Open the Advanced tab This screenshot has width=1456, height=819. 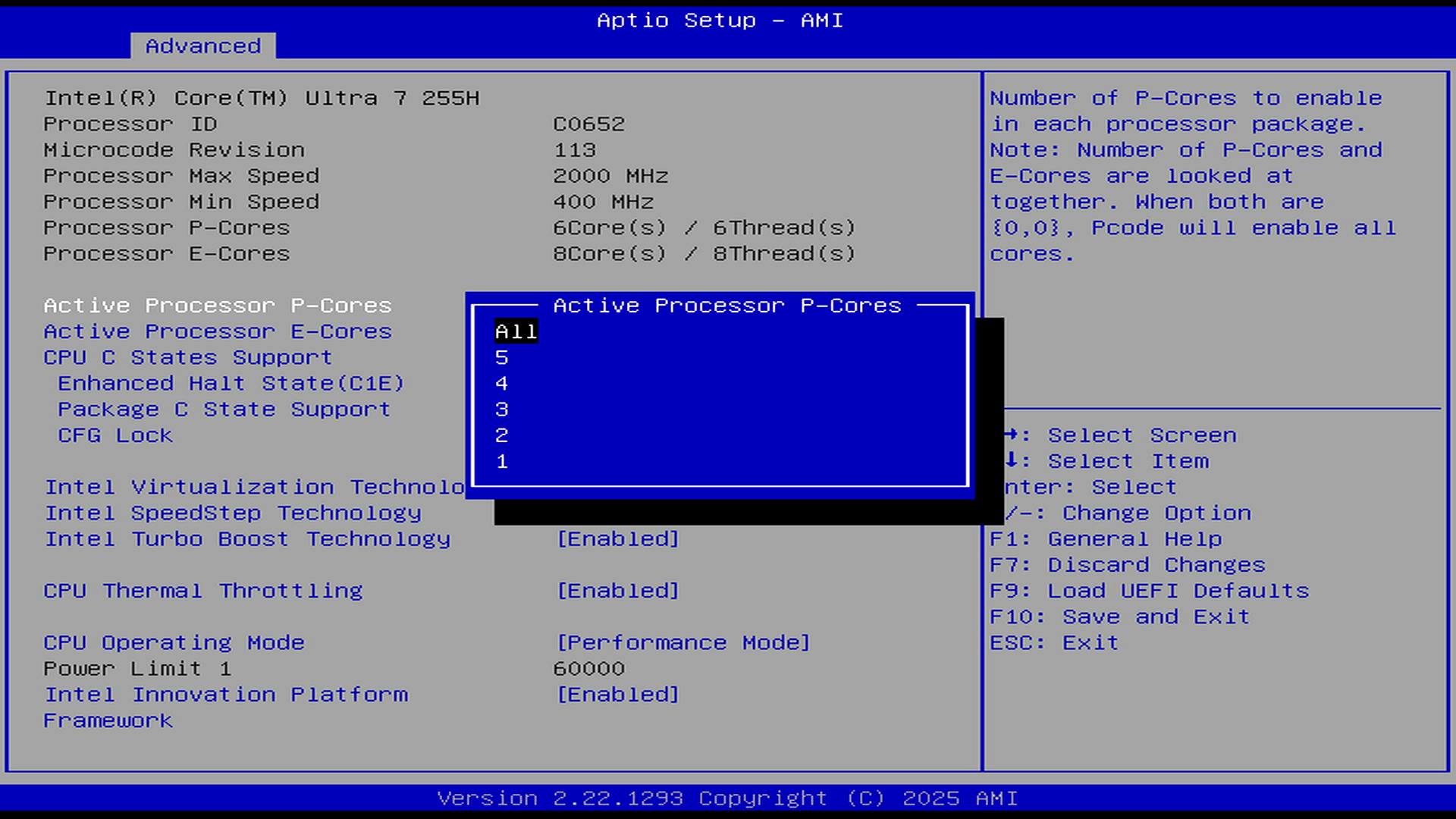click(x=202, y=46)
